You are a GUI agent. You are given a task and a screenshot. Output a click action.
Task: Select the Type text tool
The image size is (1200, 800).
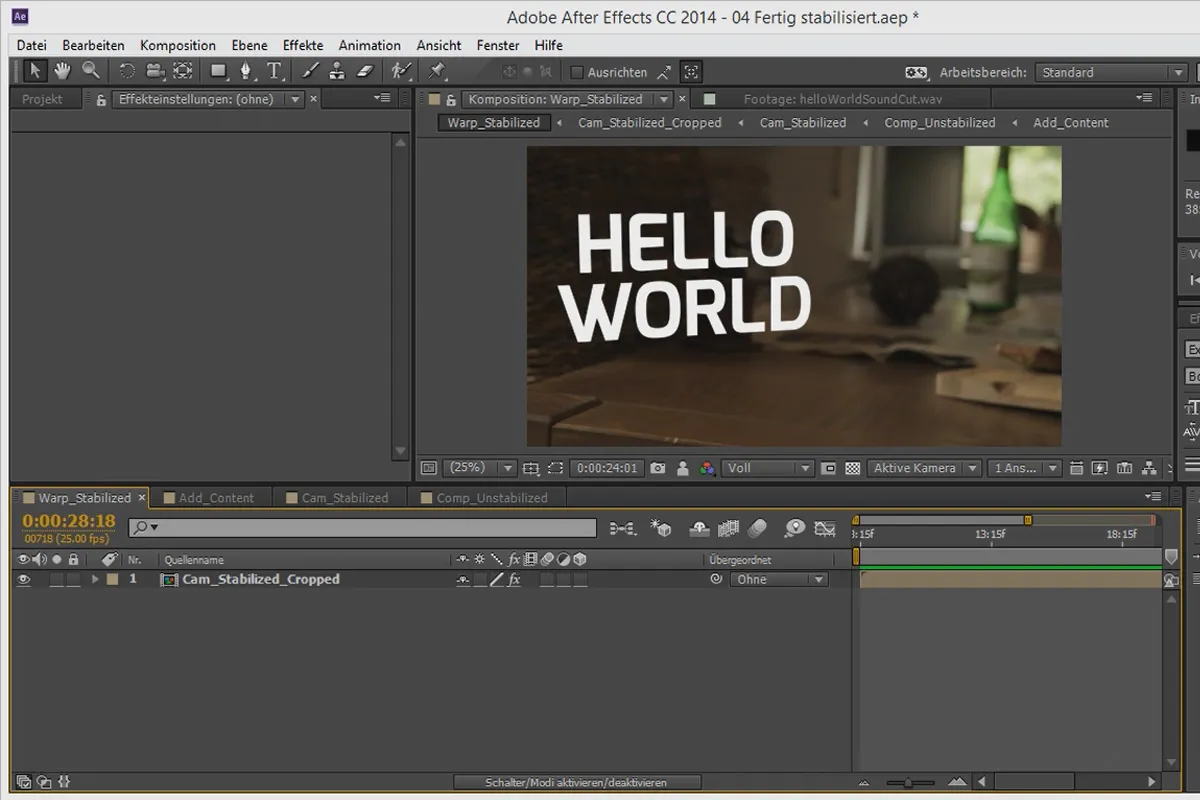point(274,71)
